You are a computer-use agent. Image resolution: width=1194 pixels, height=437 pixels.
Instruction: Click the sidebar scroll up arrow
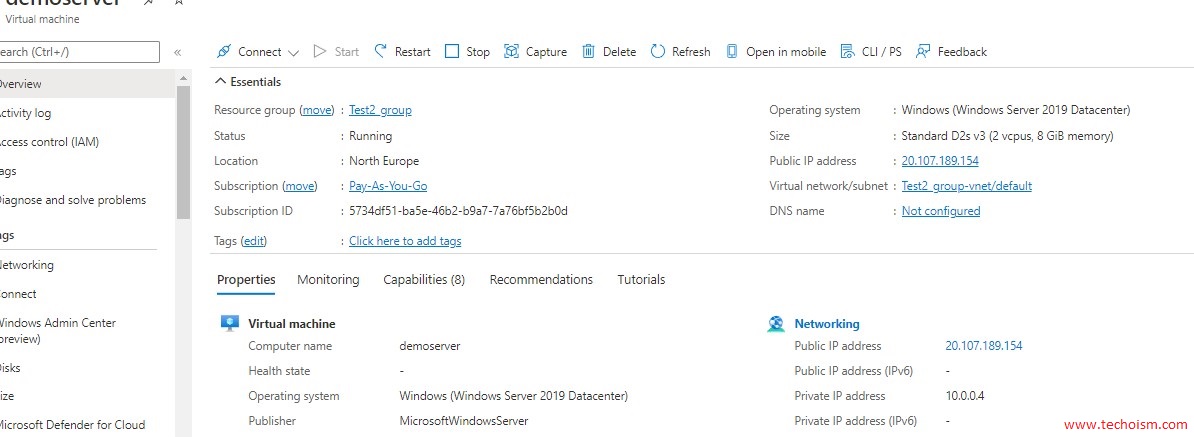(x=183, y=78)
